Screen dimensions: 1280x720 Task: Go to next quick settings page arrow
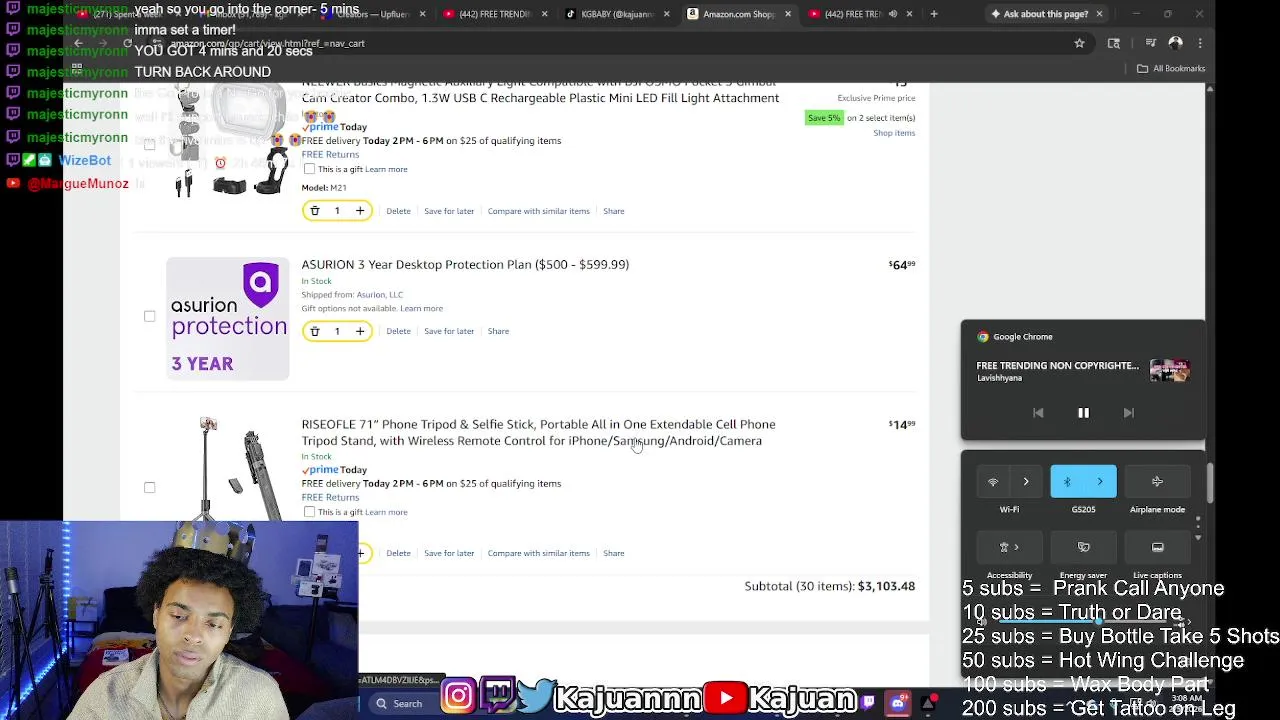click(x=1198, y=537)
